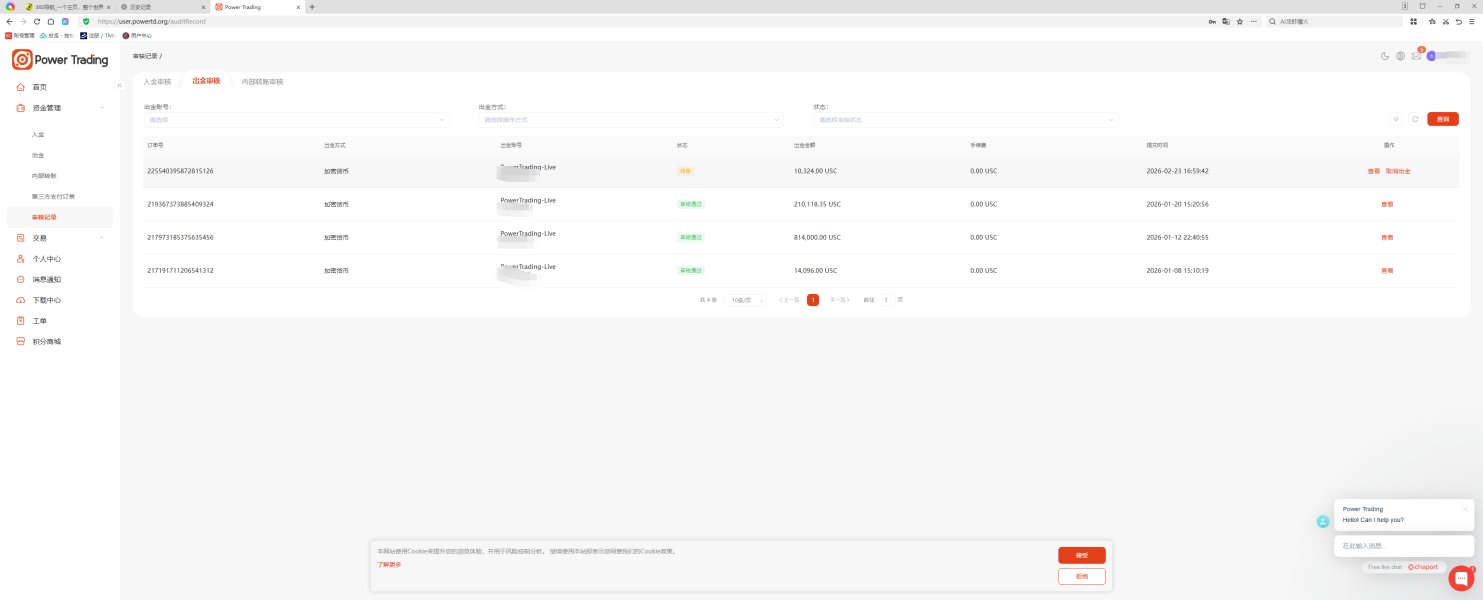
Task: Expand more filters with the double-chevron icon
Action: [1396, 119]
